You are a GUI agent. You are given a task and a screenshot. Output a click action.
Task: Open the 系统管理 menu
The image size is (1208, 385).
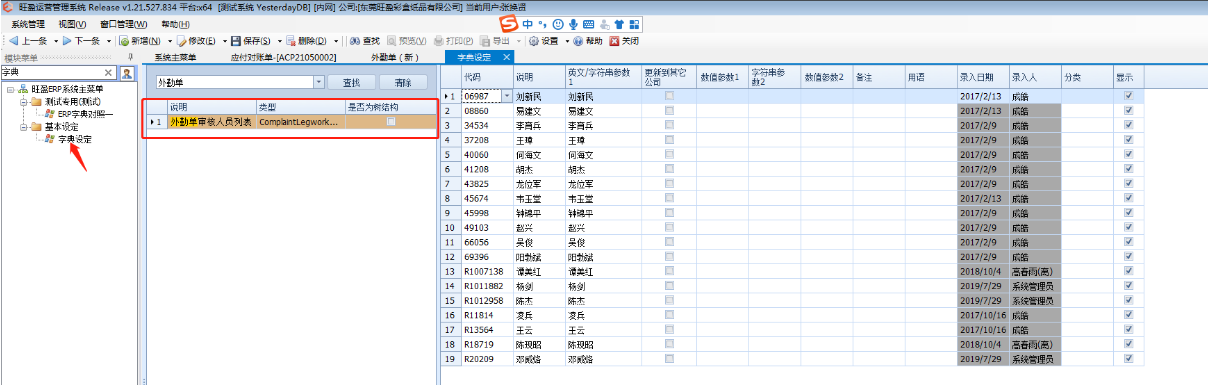[x=28, y=24]
